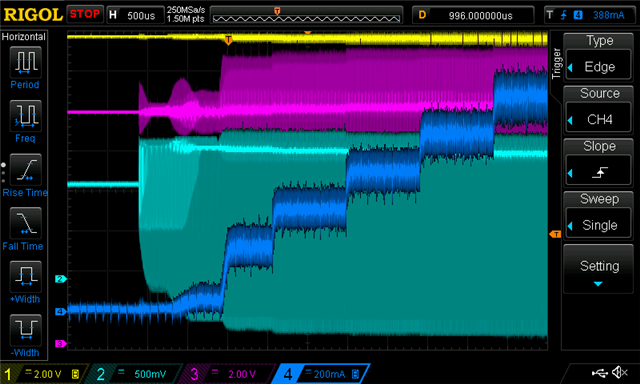Click the trigger level 388mA readout
This screenshot has width=640, height=384.
coord(608,16)
